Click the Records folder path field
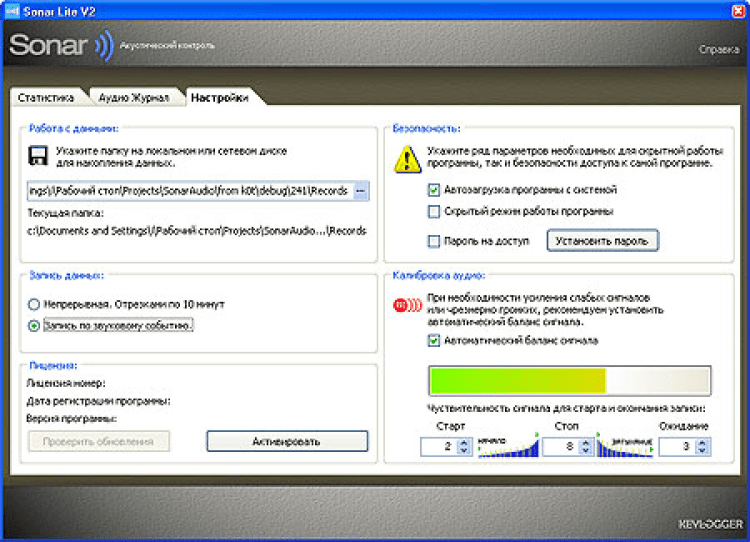This screenshot has height=542, width=750. coord(198,191)
